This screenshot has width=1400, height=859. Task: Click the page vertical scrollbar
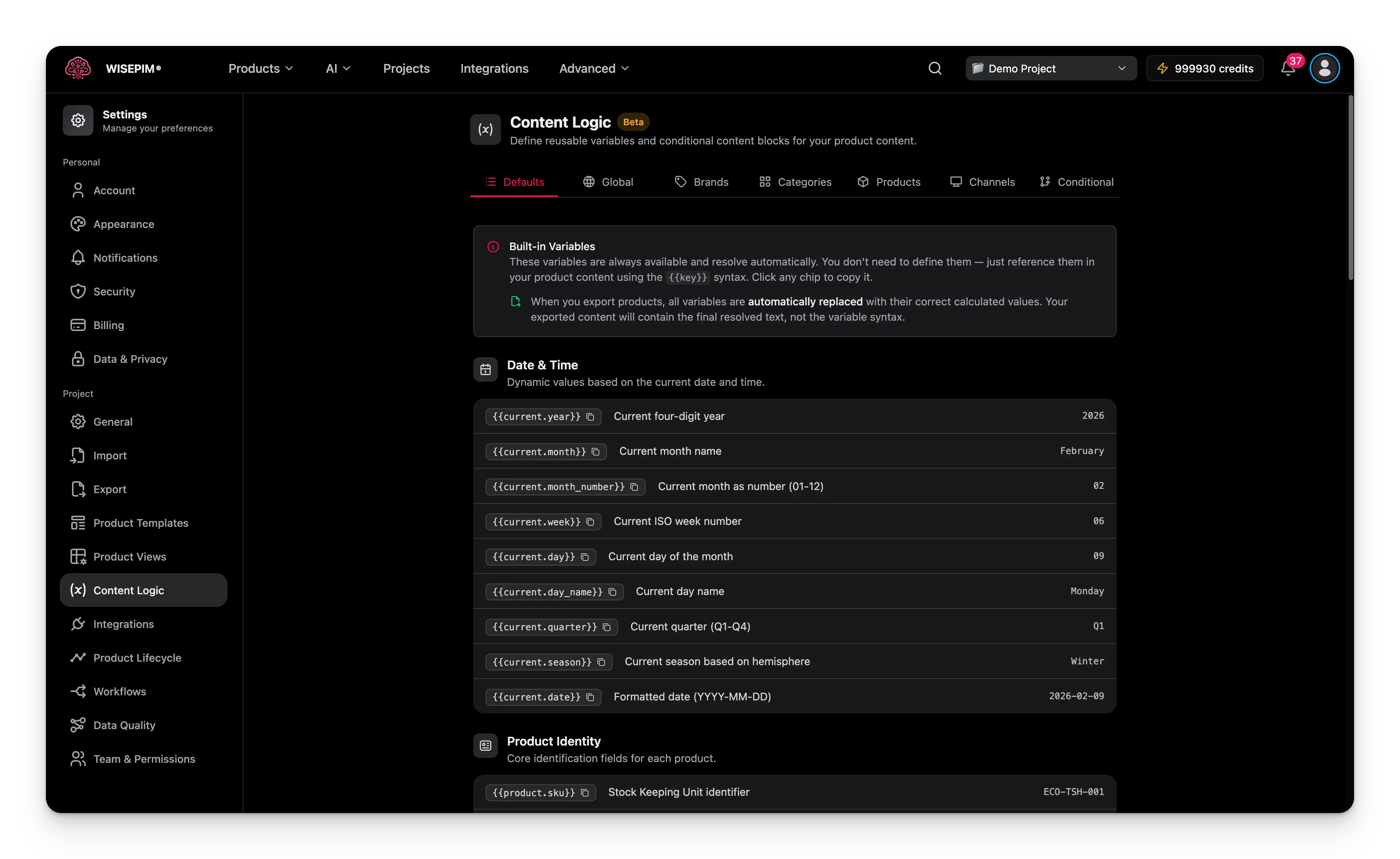tap(1350, 188)
